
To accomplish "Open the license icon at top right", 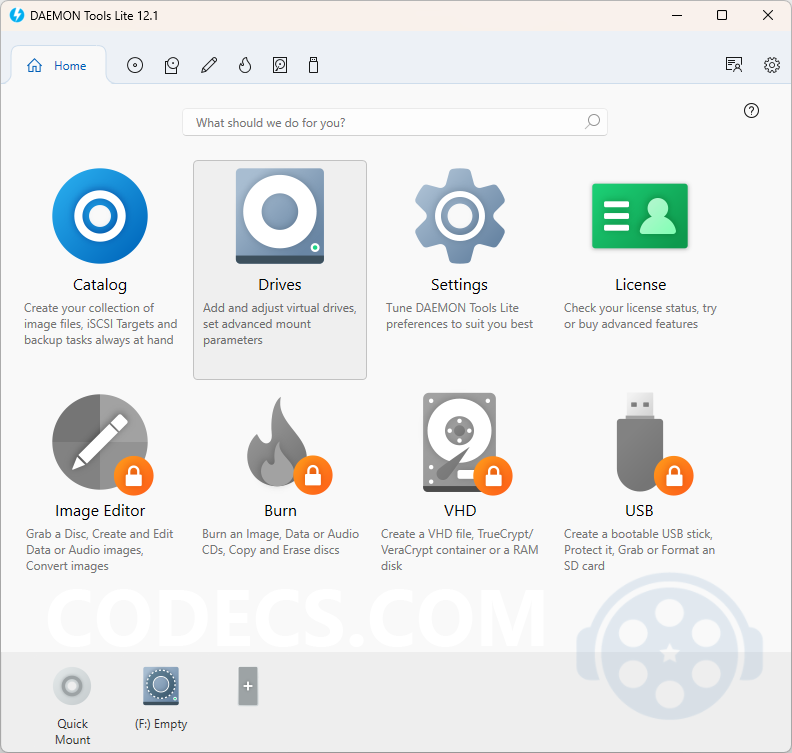I will tap(734, 65).
